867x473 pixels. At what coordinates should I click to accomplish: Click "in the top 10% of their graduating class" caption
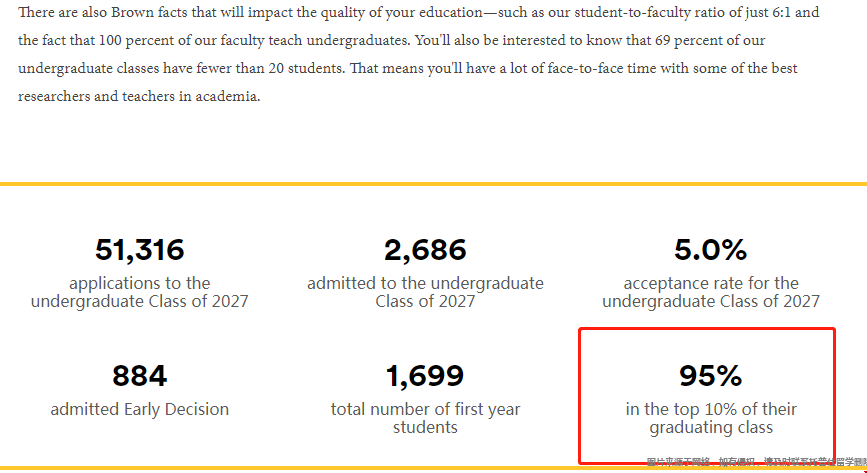[x=711, y=418]
